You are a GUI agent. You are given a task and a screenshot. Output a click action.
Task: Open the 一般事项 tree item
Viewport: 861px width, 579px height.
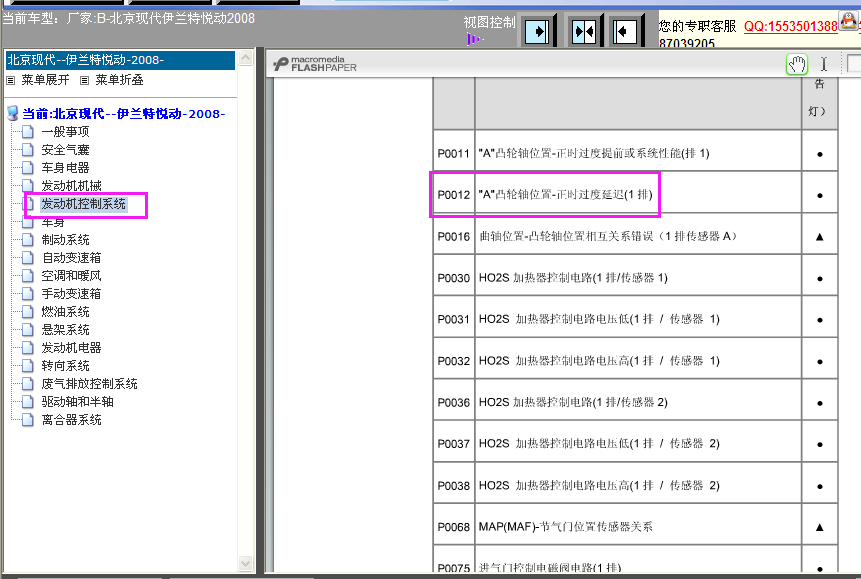tap(65, 132)
